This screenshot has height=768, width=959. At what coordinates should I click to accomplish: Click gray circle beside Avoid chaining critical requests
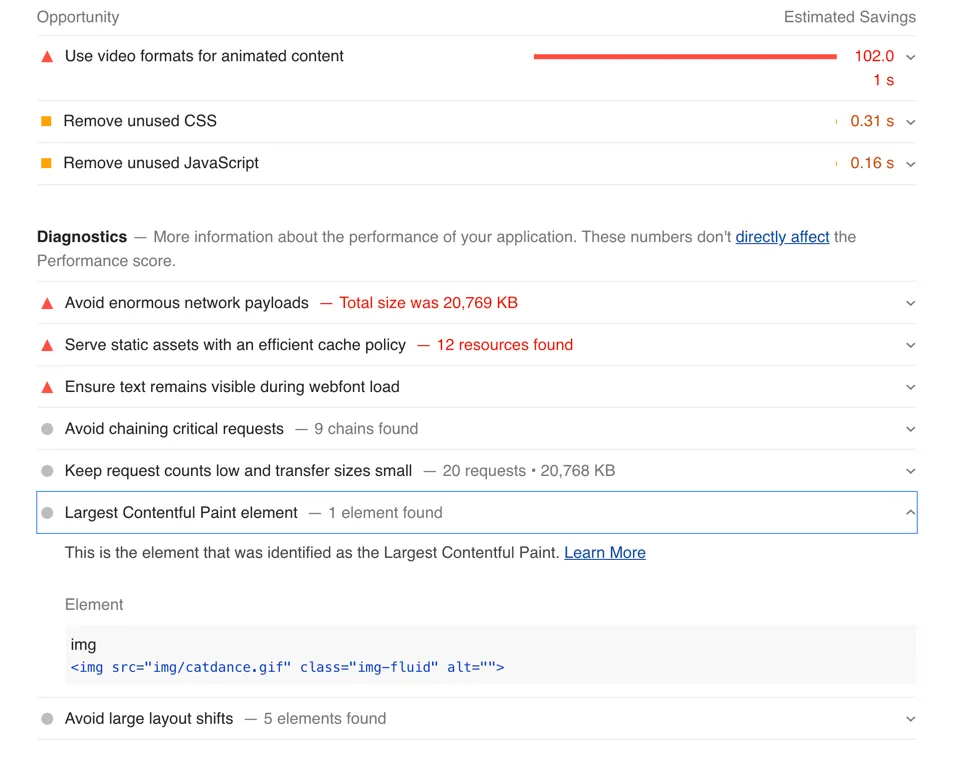(47, 429)
